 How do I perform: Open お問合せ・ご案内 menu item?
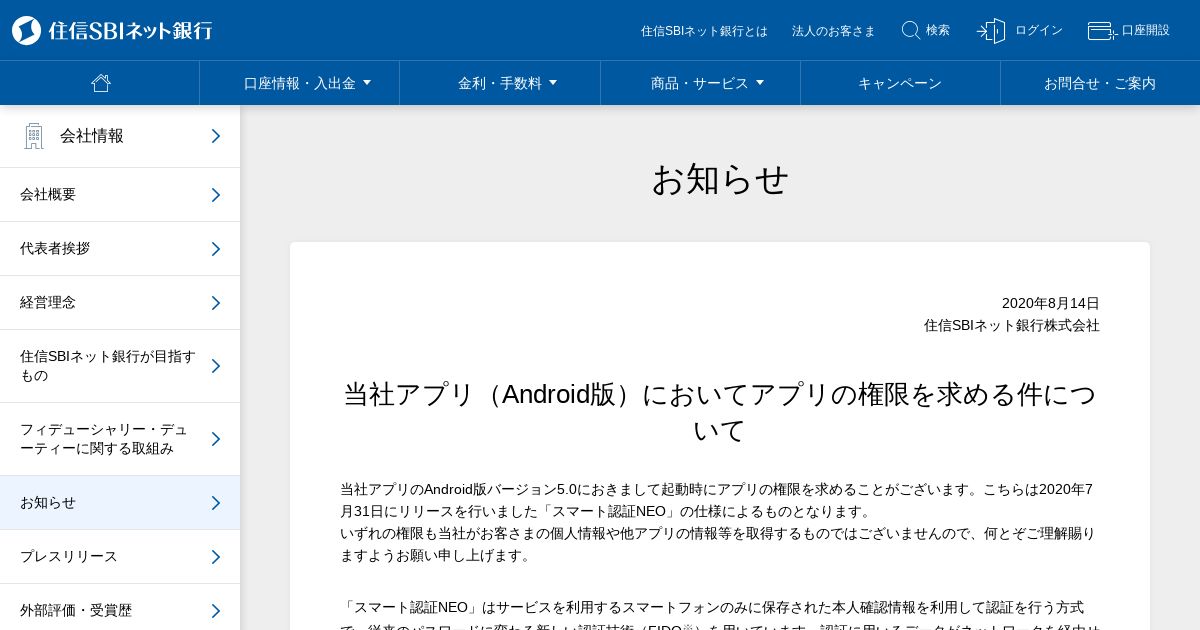(1100, 83)
